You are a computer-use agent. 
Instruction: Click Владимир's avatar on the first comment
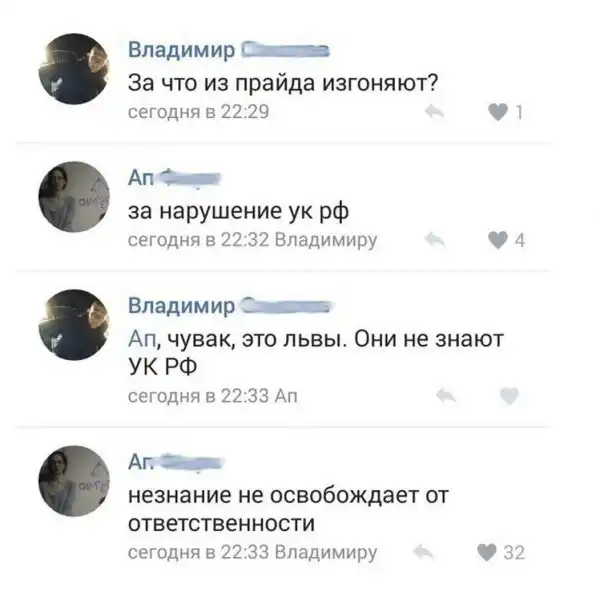point(74,69)
